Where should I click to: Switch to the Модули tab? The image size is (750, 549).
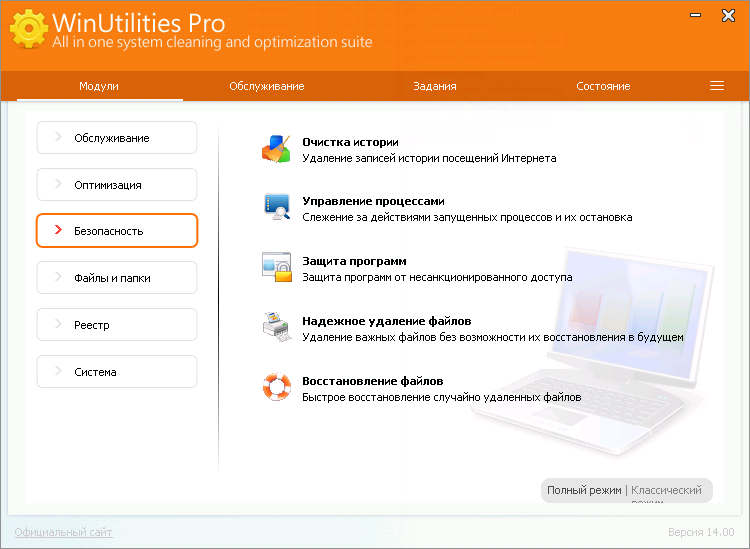(x=99, y=86)
